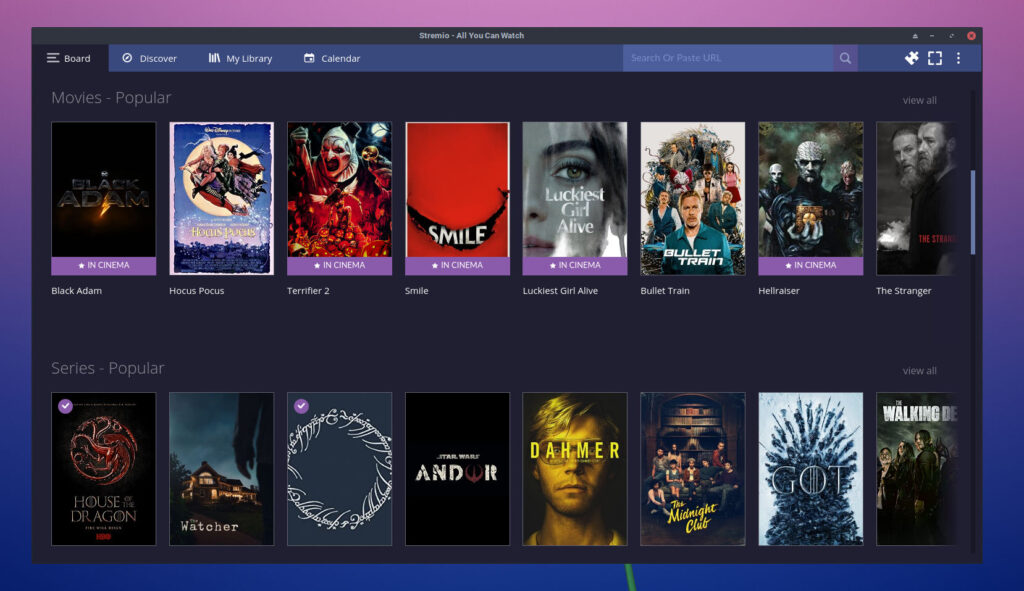This screenshot has height=591, width=1024.
Task: Open the Board tab
Action: pos(69,58)
